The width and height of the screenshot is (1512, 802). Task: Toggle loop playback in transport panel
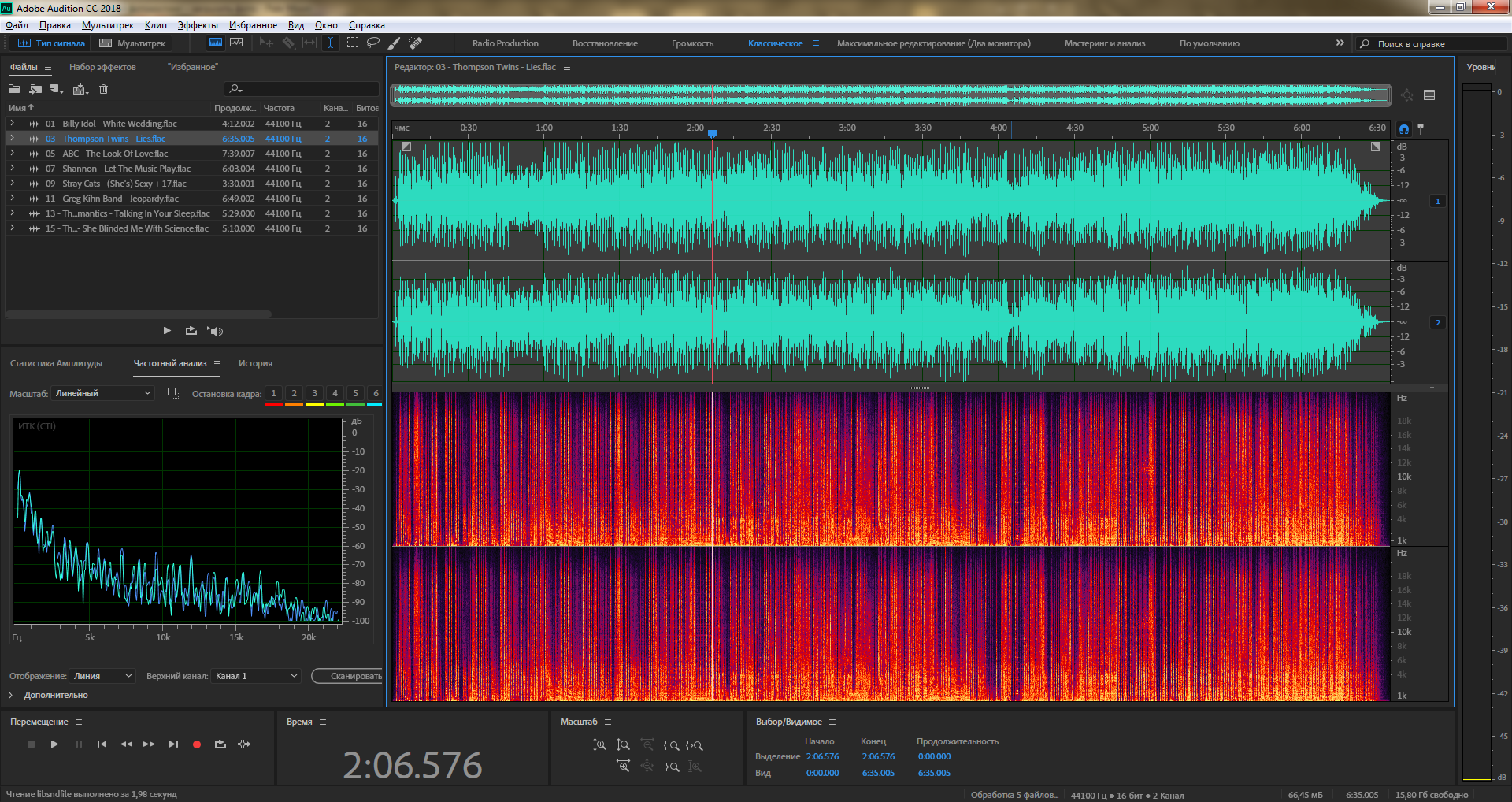click(220, 744)
